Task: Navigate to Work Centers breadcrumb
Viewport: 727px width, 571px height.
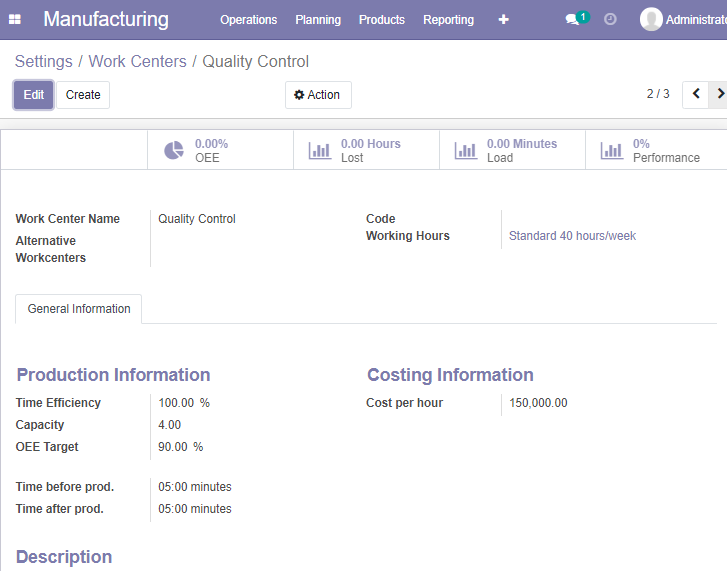Action: [137, 61]
